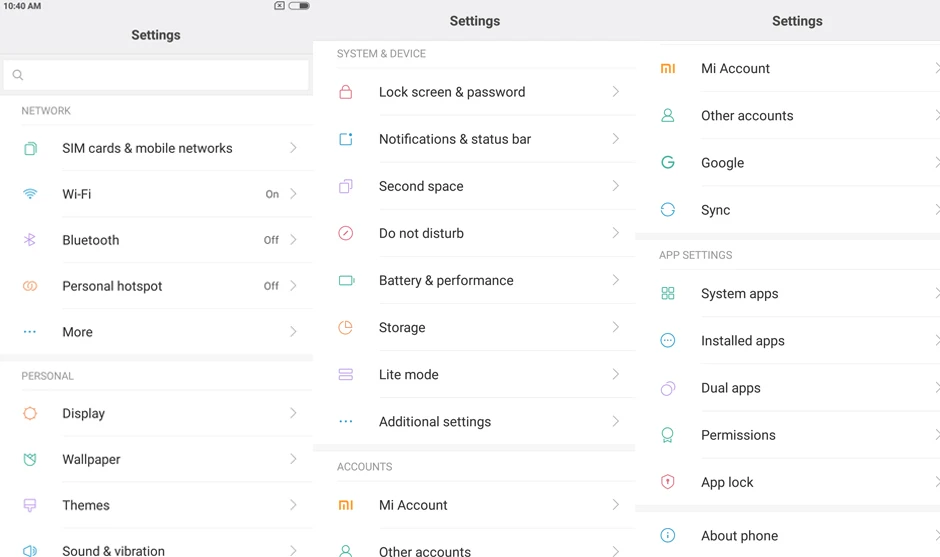Screen dimensions: 940x557
Task: Click the Permissions badge icon
Action: pyautogui.click(x=668, y=435)
